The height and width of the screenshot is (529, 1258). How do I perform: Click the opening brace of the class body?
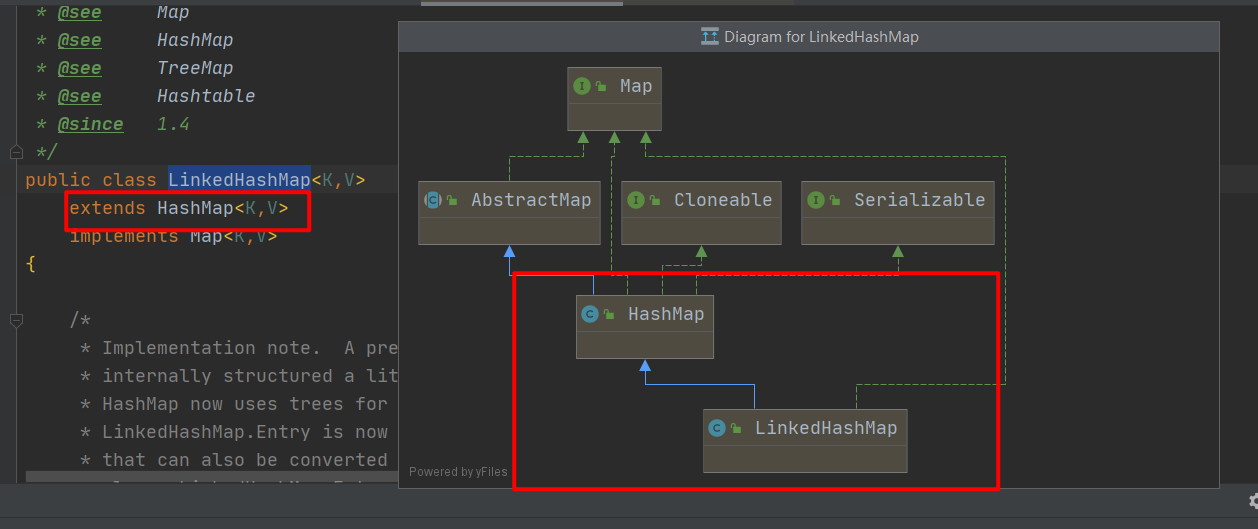tap(30, 264)
